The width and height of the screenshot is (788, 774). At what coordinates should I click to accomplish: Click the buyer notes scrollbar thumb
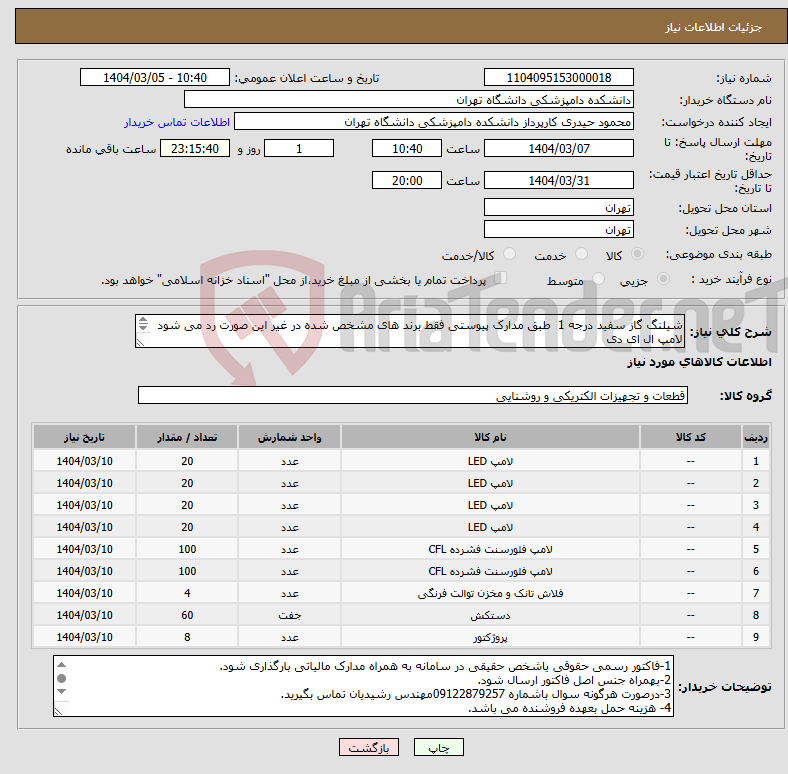click(x=62, y=679)
